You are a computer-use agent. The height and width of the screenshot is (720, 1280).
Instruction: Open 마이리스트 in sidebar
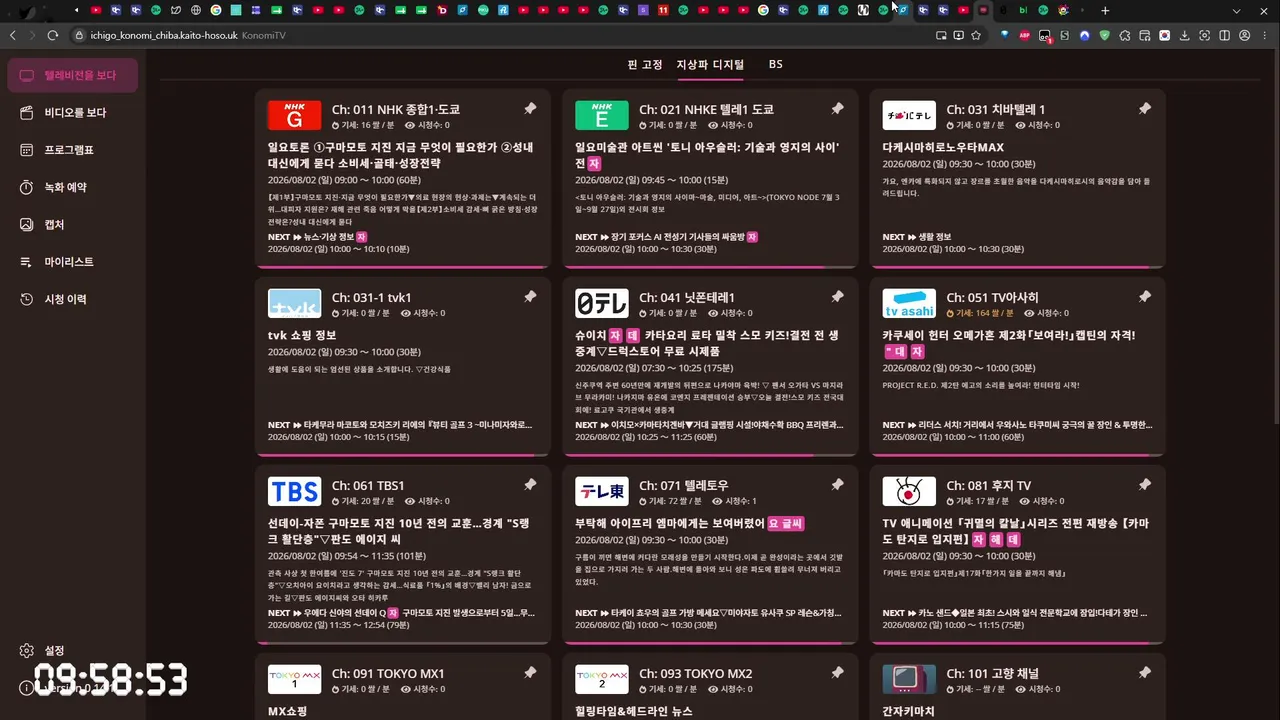72,262
